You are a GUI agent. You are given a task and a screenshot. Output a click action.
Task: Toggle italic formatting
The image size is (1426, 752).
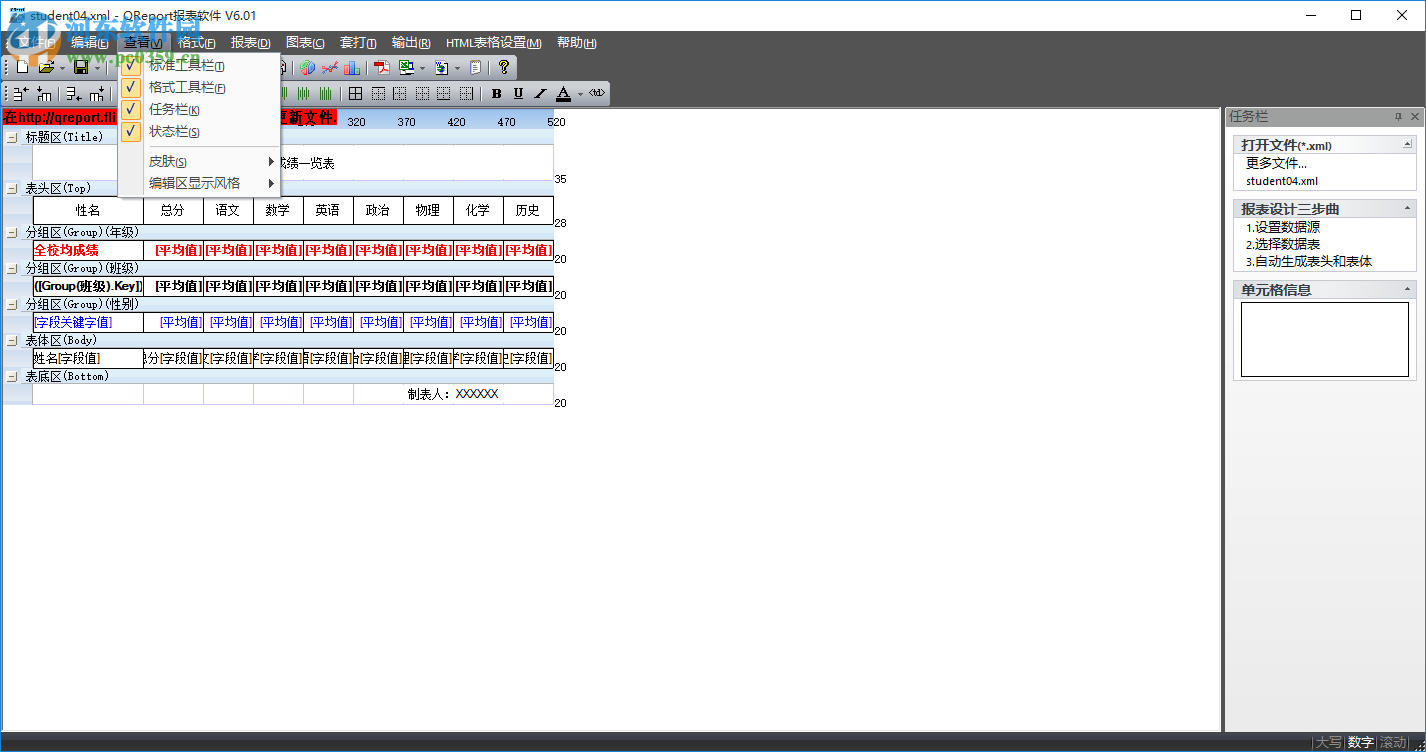click(x=540, y=94)
